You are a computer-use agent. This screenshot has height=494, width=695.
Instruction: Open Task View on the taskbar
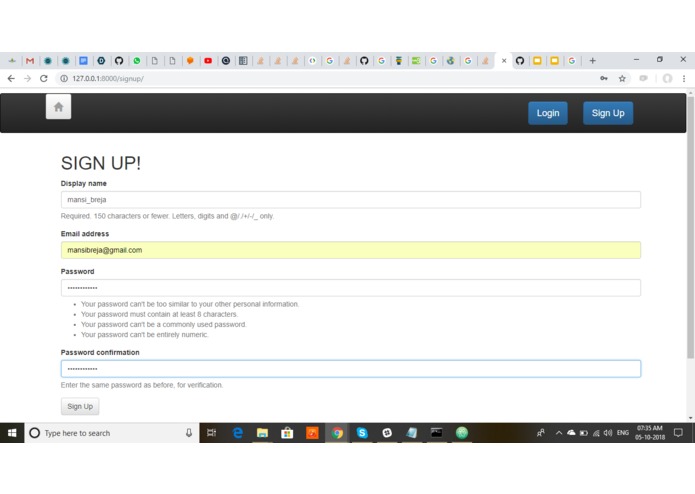(x=211, y=433)
